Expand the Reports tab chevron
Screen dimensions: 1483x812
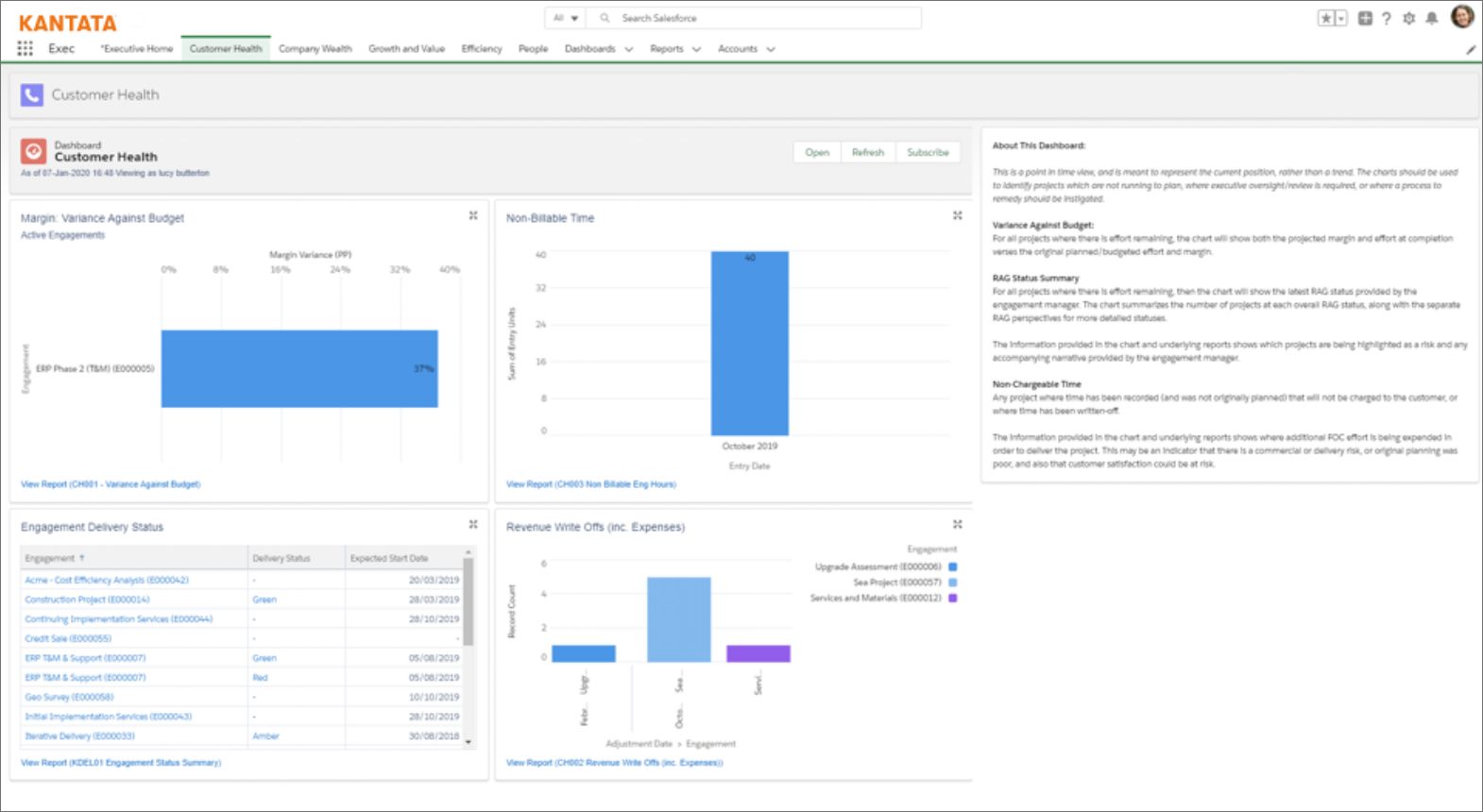point(696,49)
